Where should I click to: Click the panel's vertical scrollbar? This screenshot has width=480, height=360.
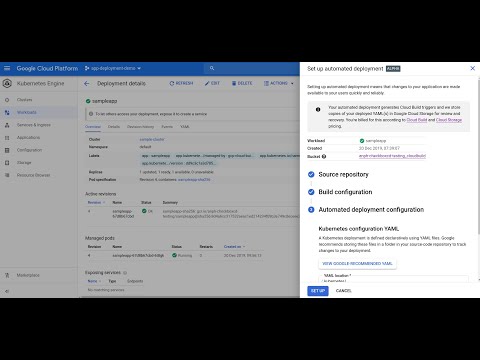(x=479, y=155)
